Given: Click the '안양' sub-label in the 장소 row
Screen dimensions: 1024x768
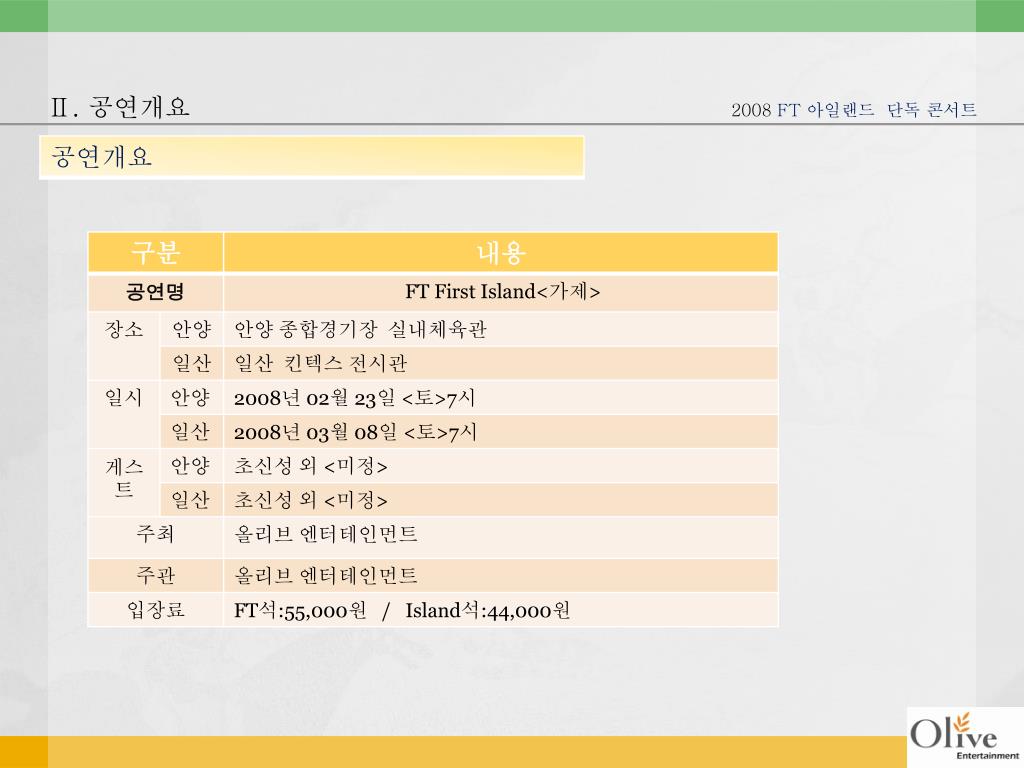Looking at the screenshot, I should [191, 329].
